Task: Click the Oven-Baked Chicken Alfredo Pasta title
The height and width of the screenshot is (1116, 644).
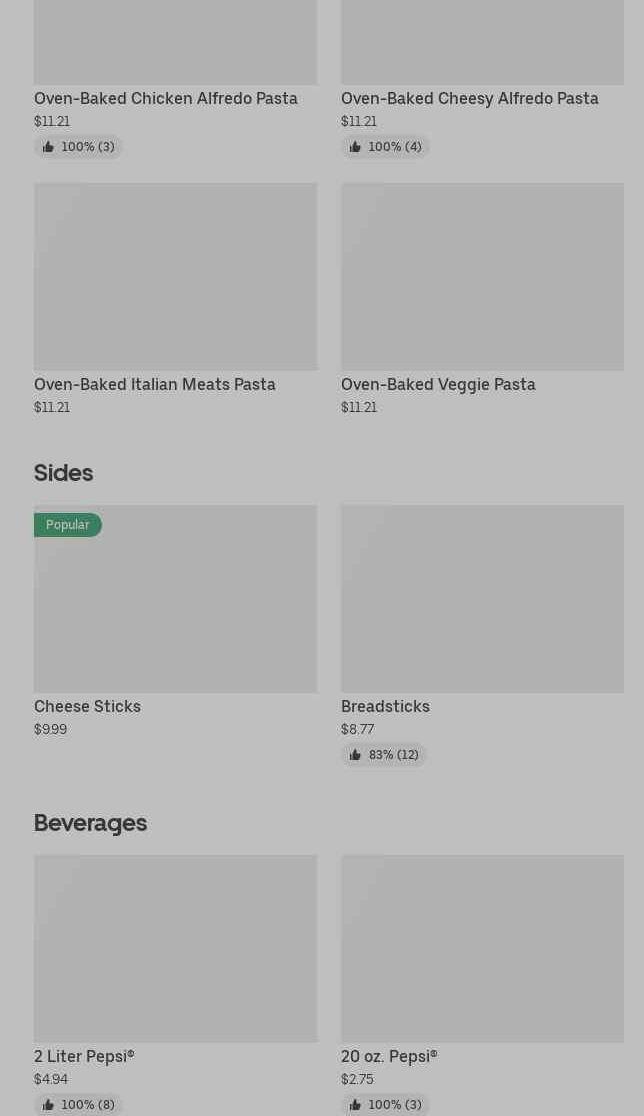Action: tap(166, 98)
